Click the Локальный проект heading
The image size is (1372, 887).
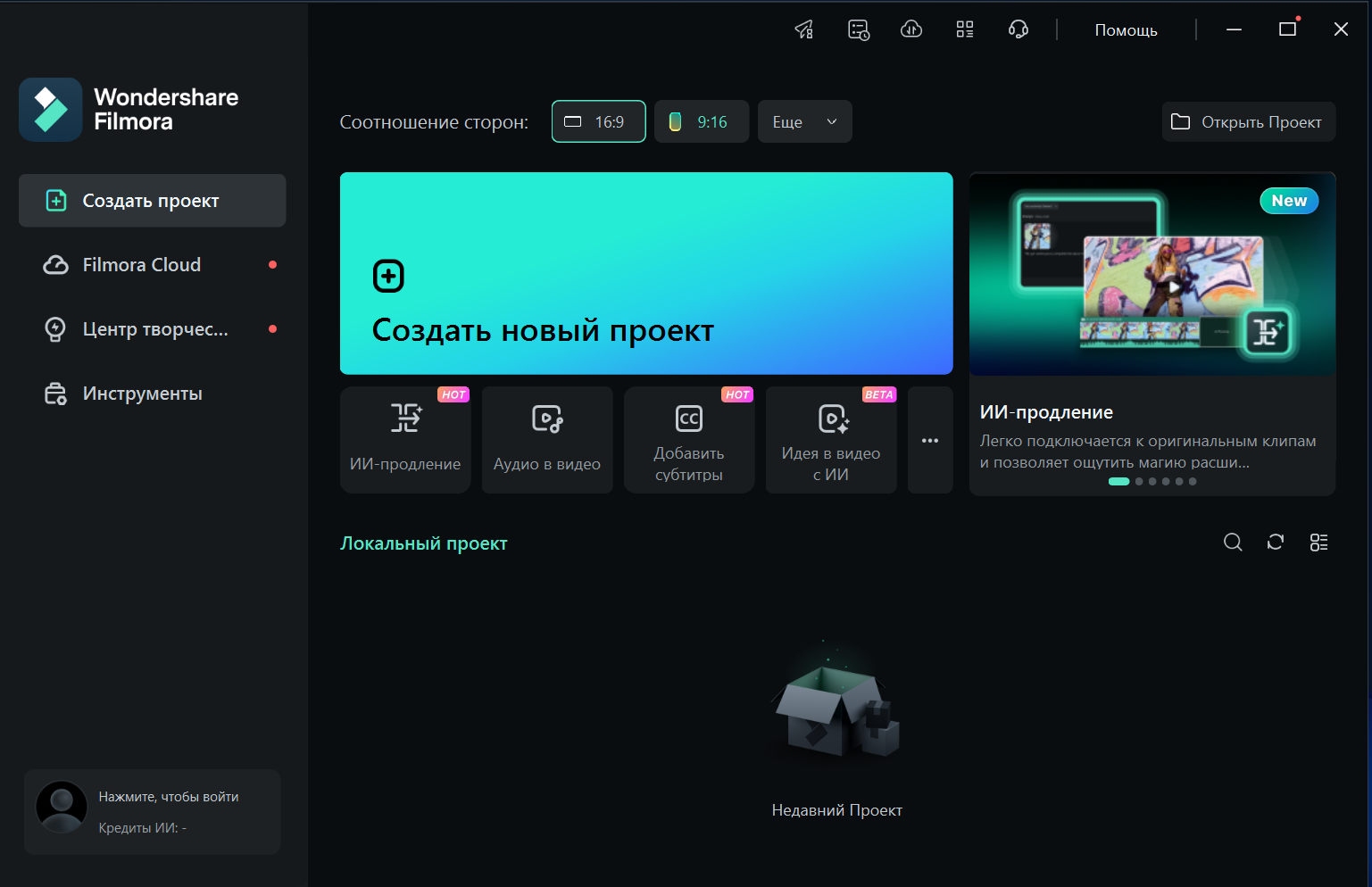pyautogui.click(x=424, y=543)
